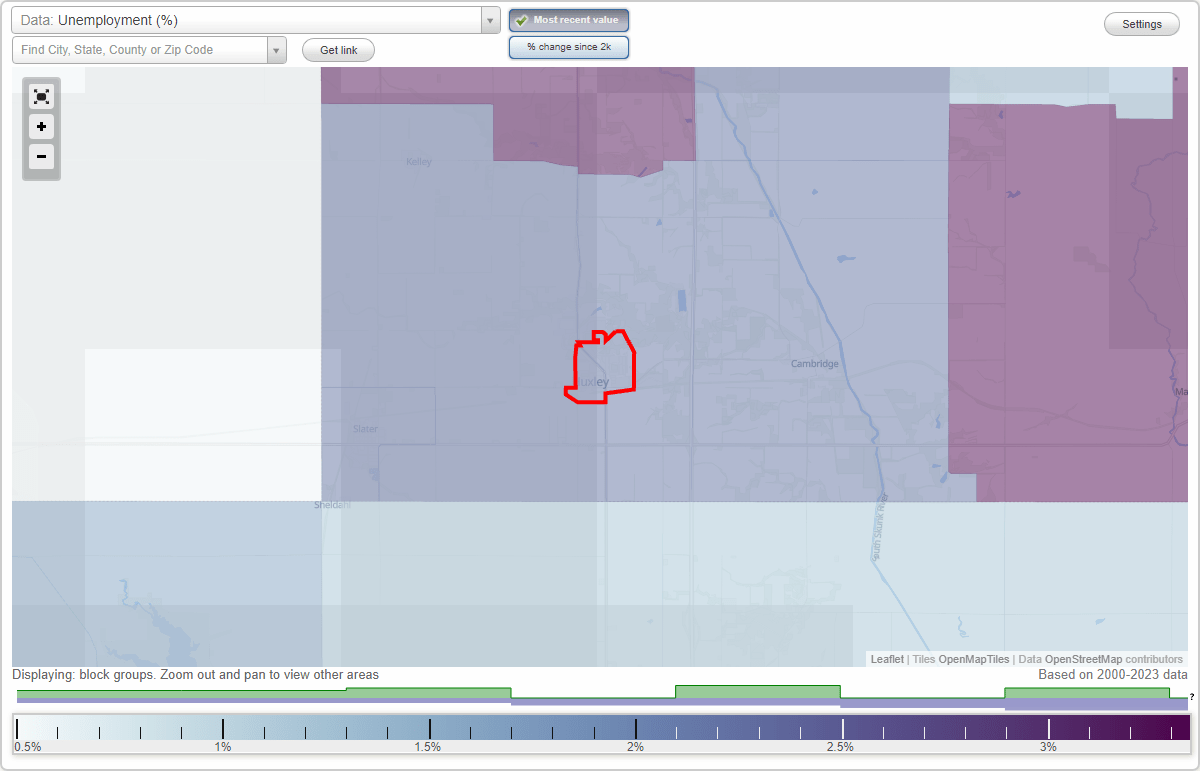Screen dimensions: 1200x771
Task: Switch to % change since 2k view
Action: [568, 46]
